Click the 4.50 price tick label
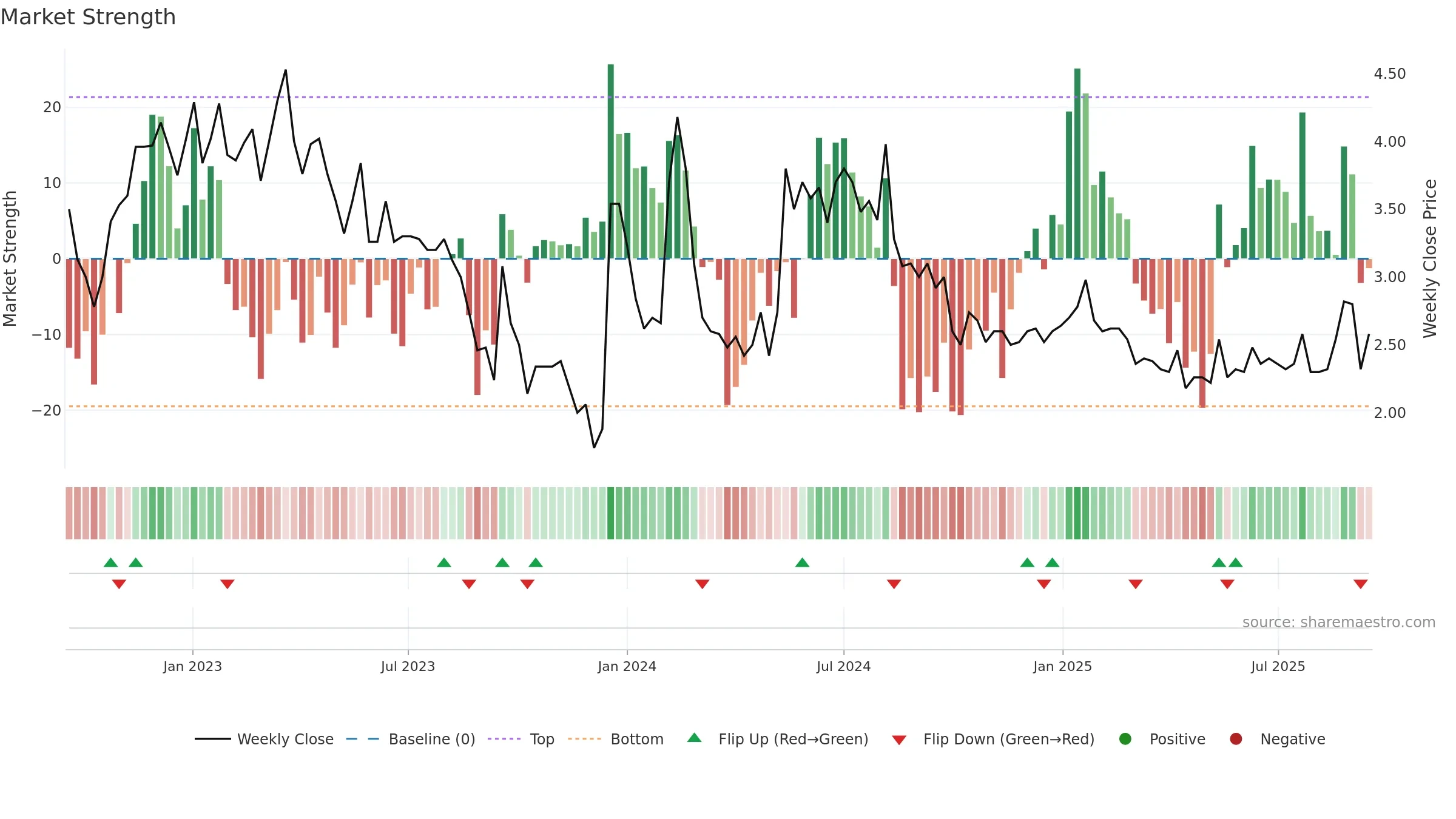This screenshot has width=1456, height=819. [x=1390, y=74]
